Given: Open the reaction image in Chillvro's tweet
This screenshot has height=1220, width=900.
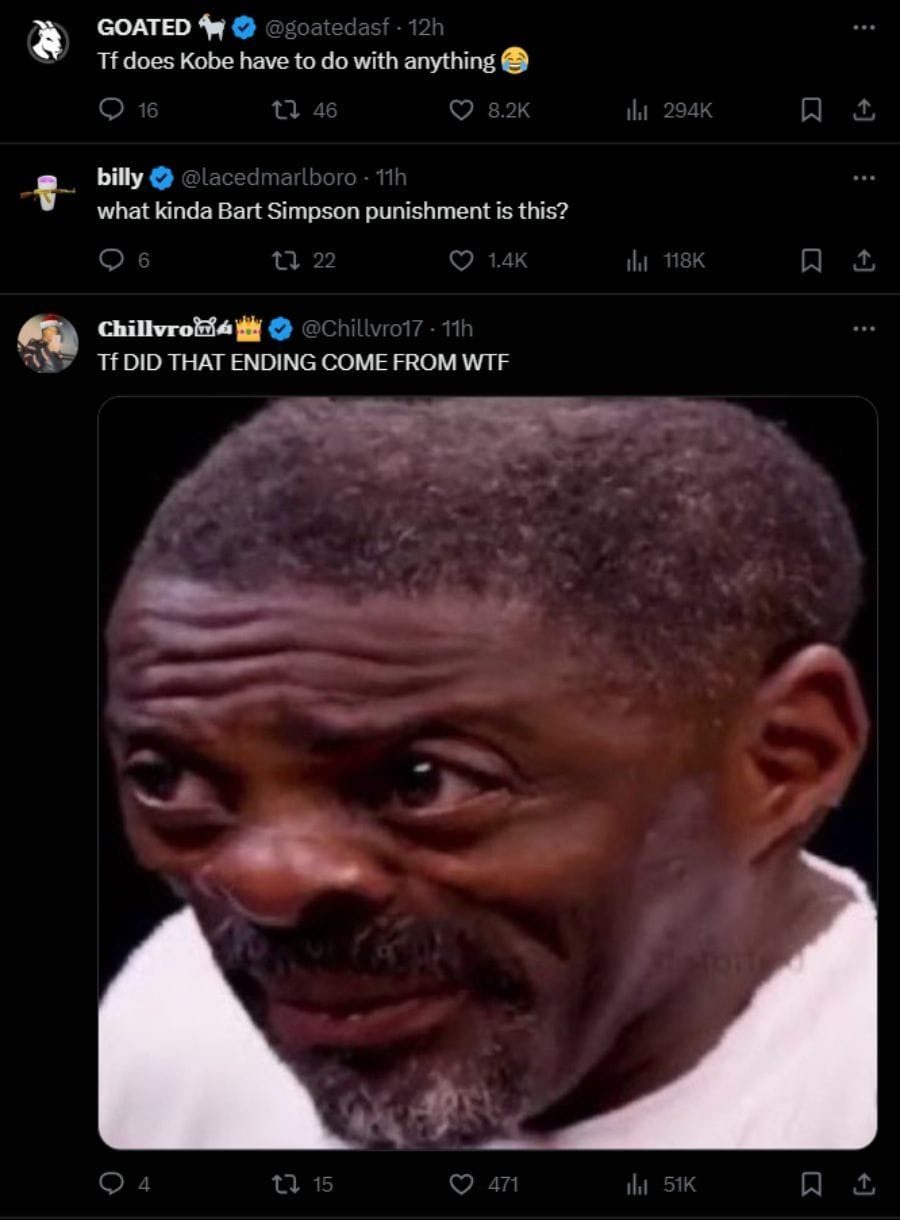Looking at the screenshot, I should pos(488,772).
